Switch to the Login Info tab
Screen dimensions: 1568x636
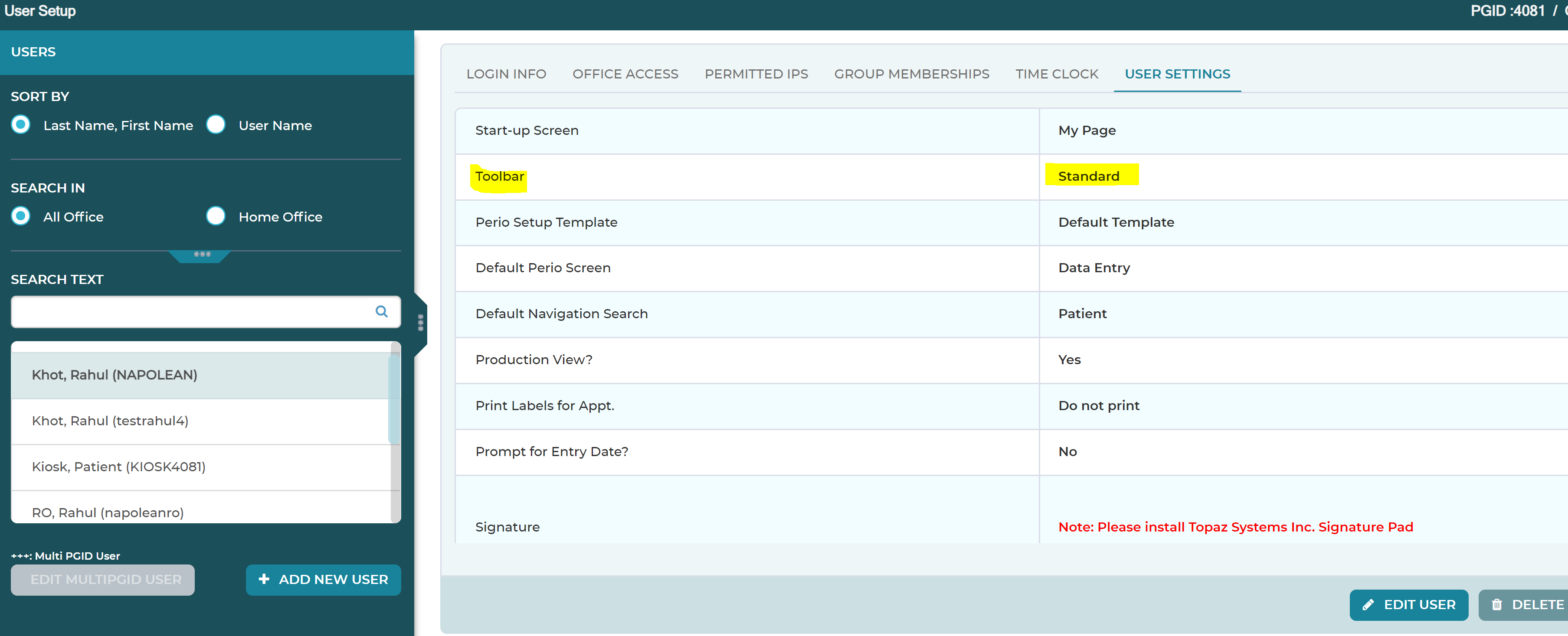pyautogui.click(x=507, y=74)
